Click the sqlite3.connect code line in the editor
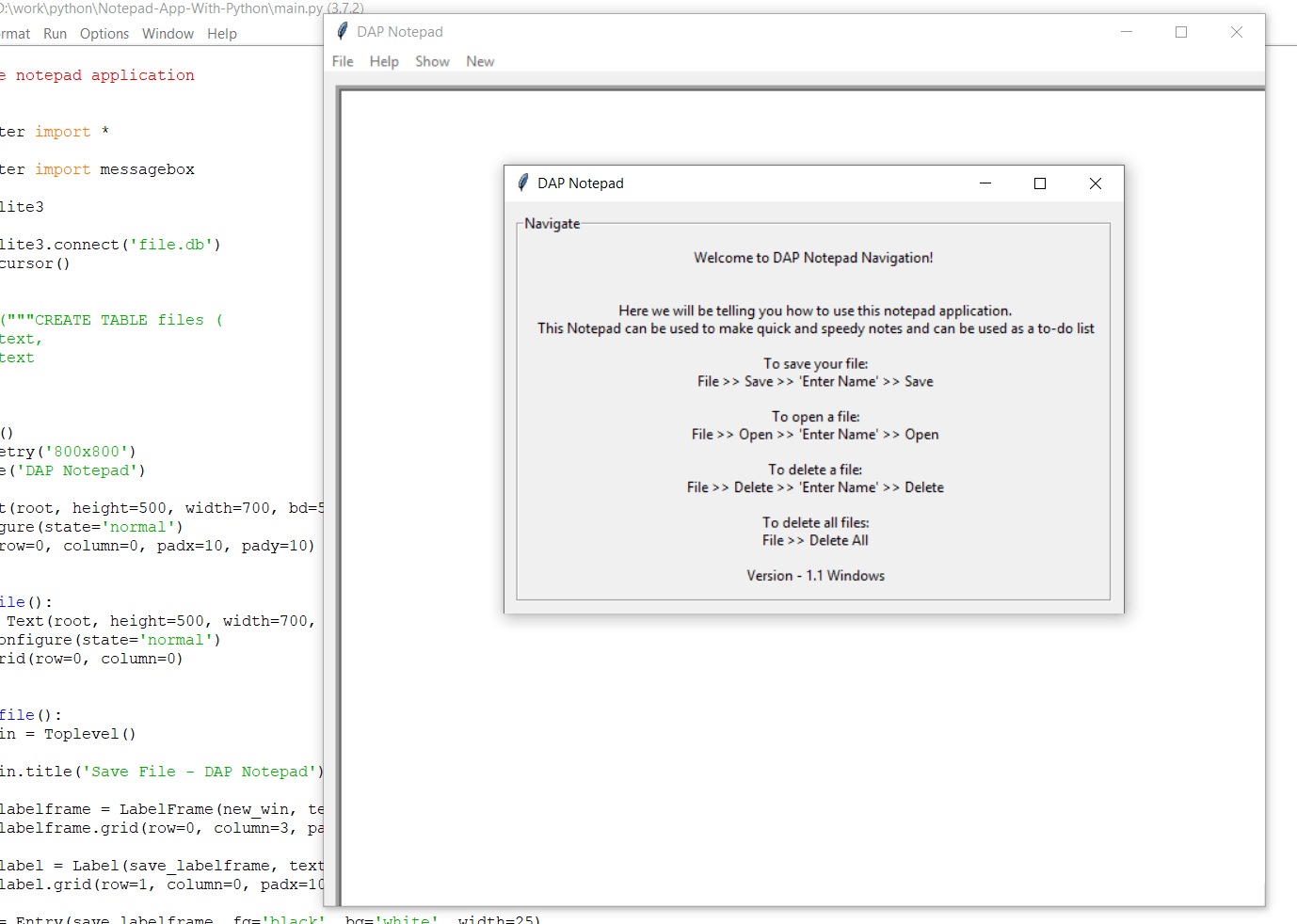This screenshot has height=924, width=1297. (x=113, y=244)
